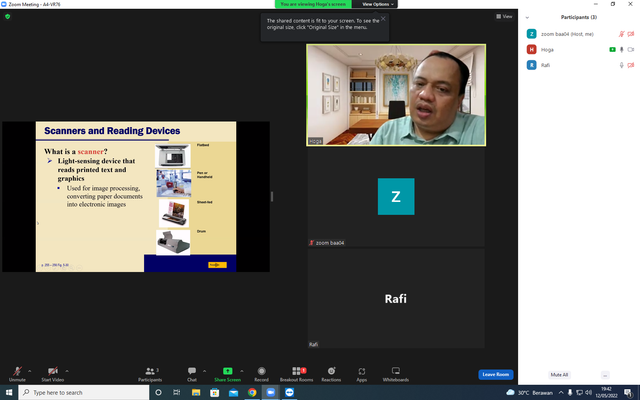Open Zoom Apps
This screenshot has height=400, width=640.
coord(362,374)
